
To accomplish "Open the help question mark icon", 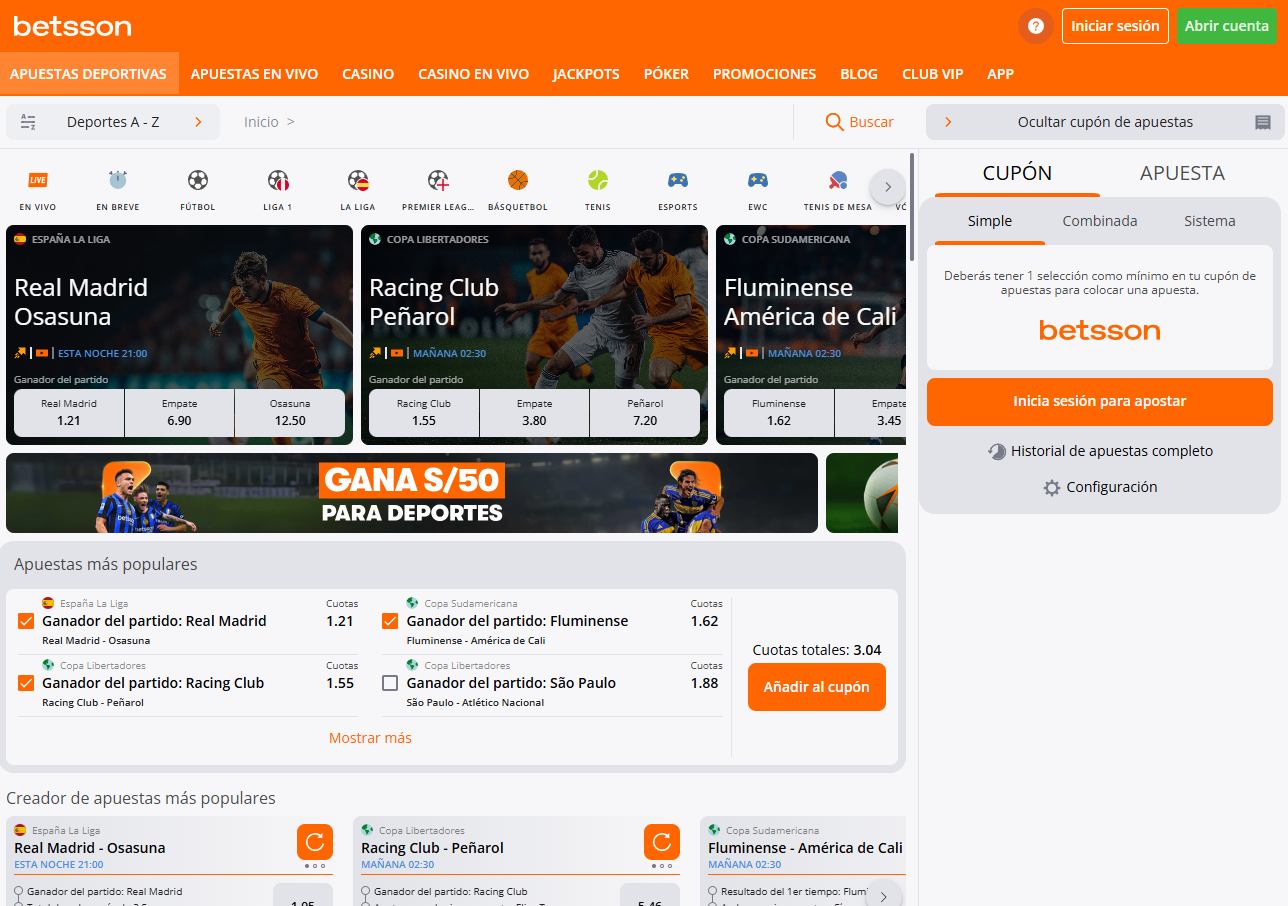I will pos(1035,26).
